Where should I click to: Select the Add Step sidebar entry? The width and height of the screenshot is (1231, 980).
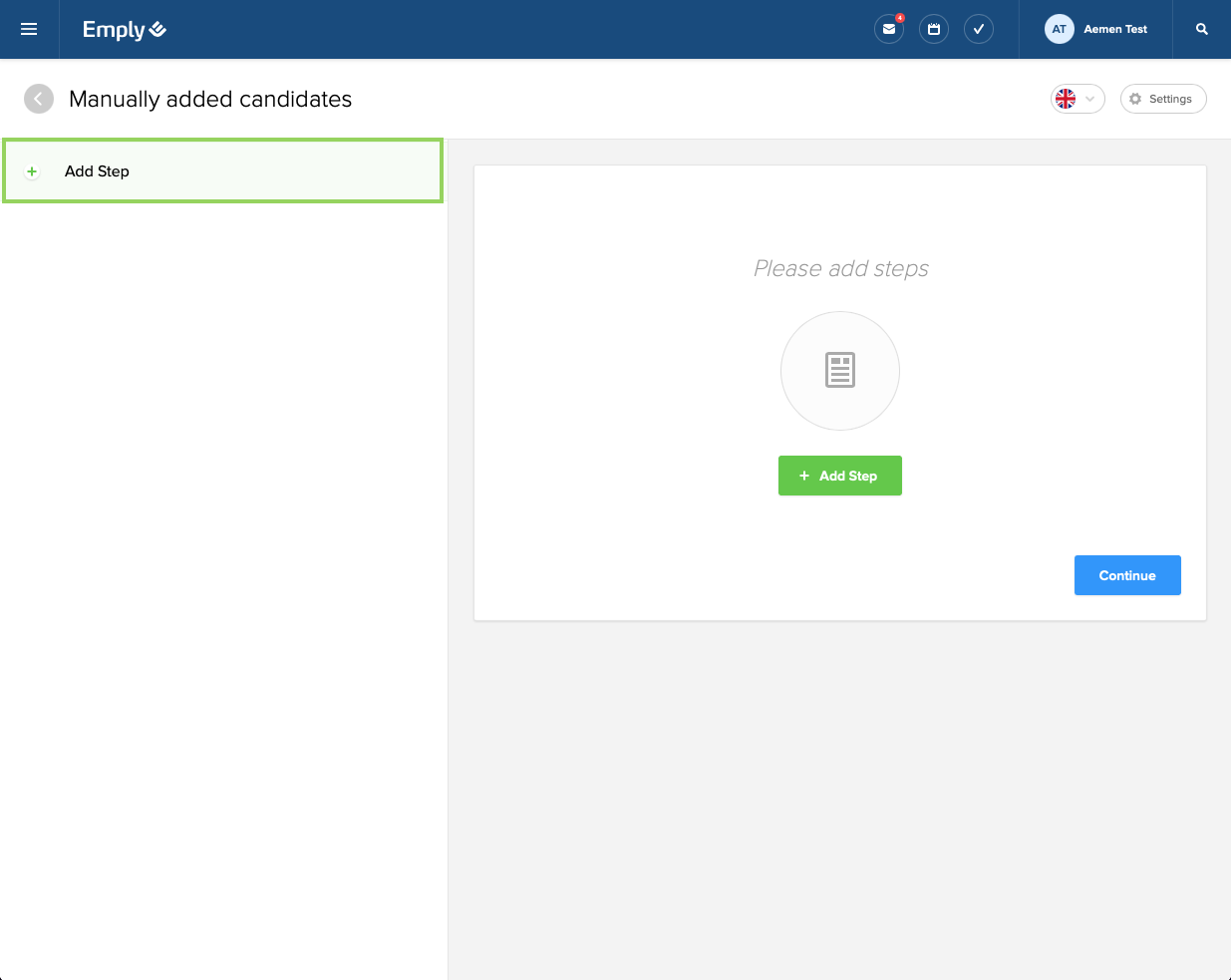(x=222, y=171)
